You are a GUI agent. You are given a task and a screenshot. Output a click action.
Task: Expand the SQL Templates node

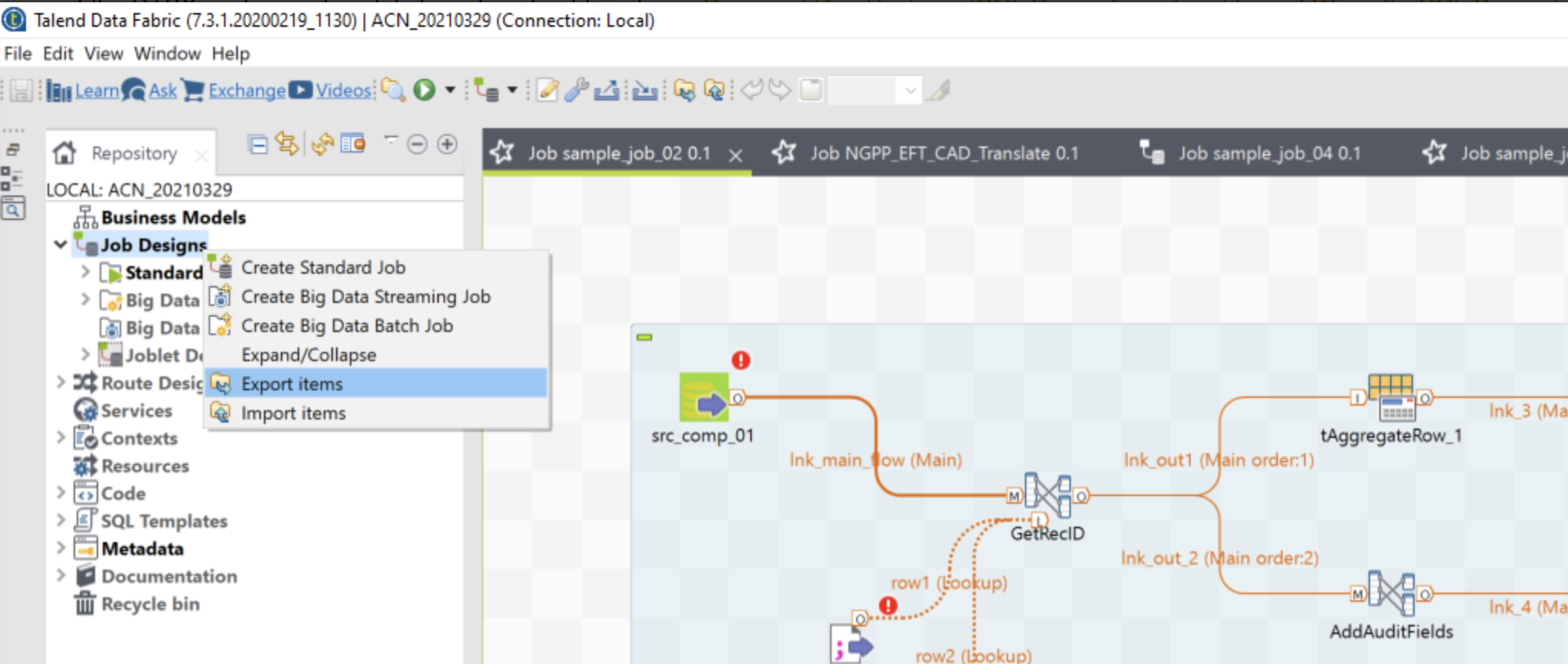61,520
